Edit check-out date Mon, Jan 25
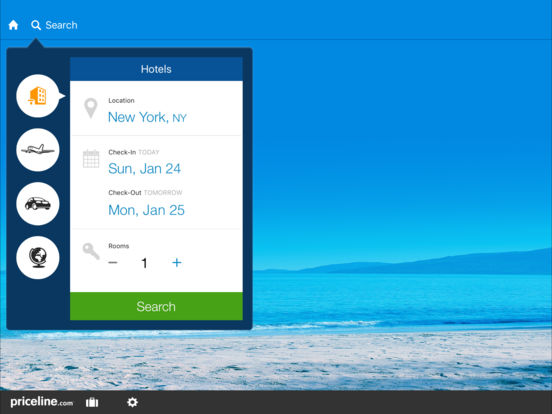 (146, 210)
